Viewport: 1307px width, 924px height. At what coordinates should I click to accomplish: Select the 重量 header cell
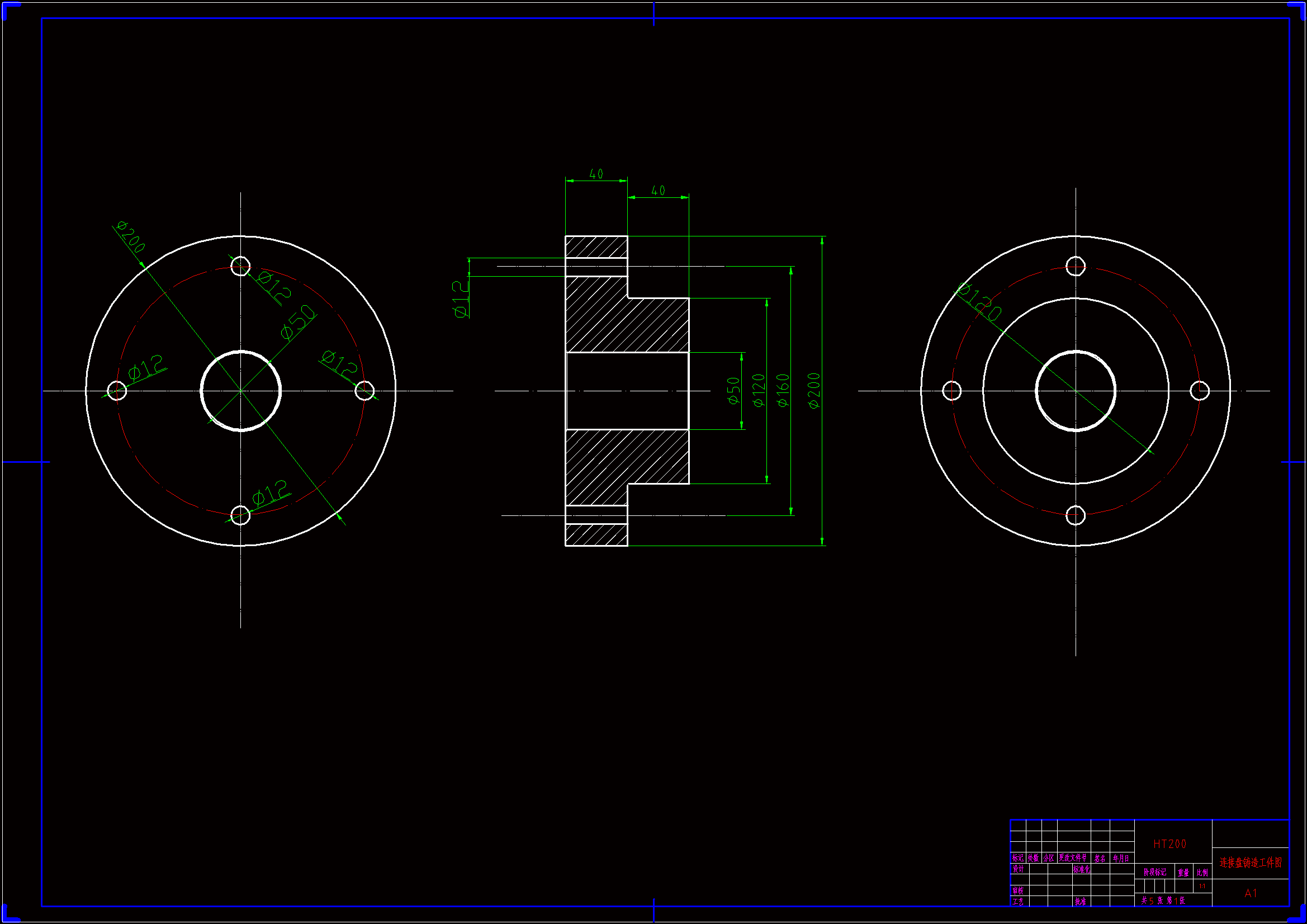pyautogui.click(x=1183, y=872)
